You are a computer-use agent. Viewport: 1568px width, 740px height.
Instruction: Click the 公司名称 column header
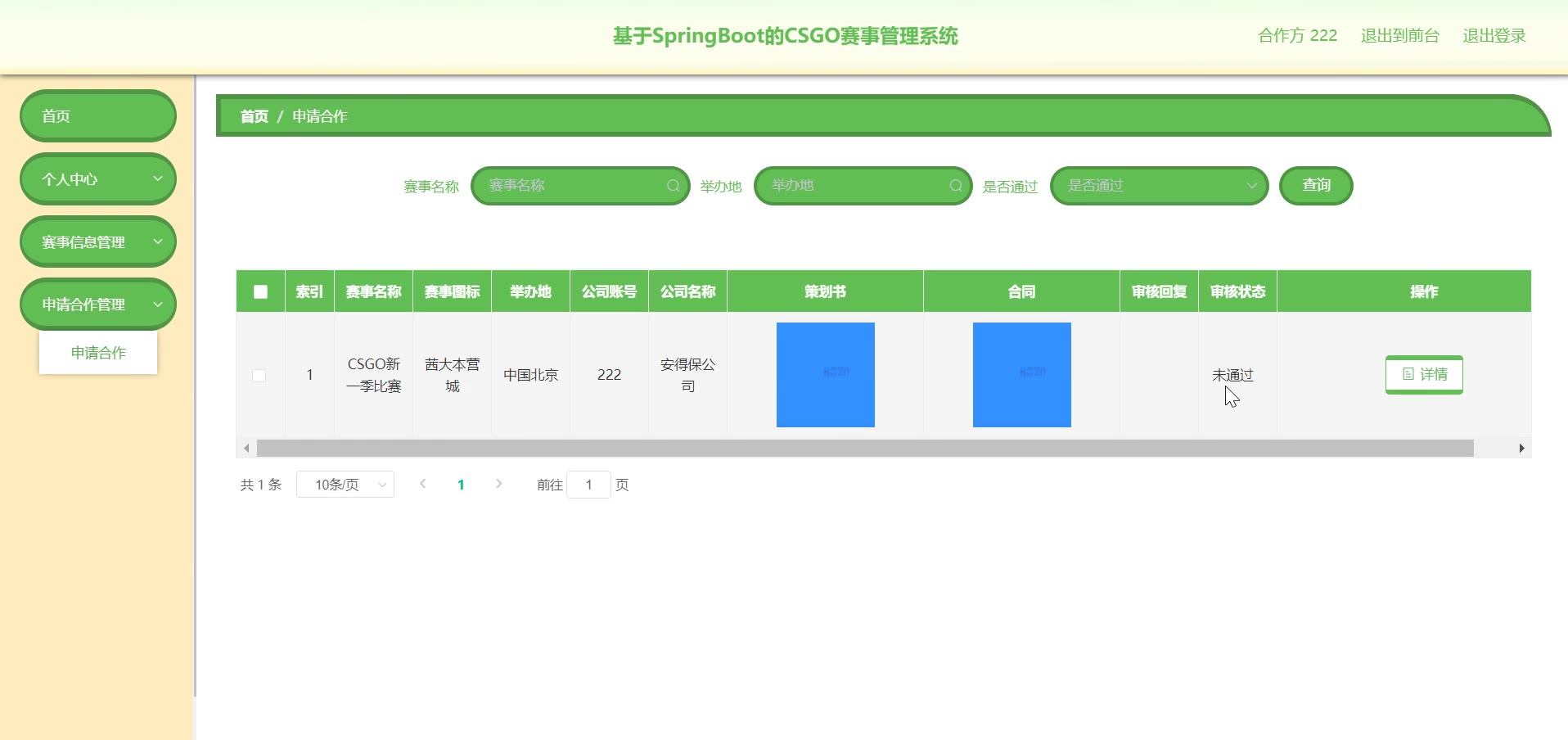click(687, 291)
